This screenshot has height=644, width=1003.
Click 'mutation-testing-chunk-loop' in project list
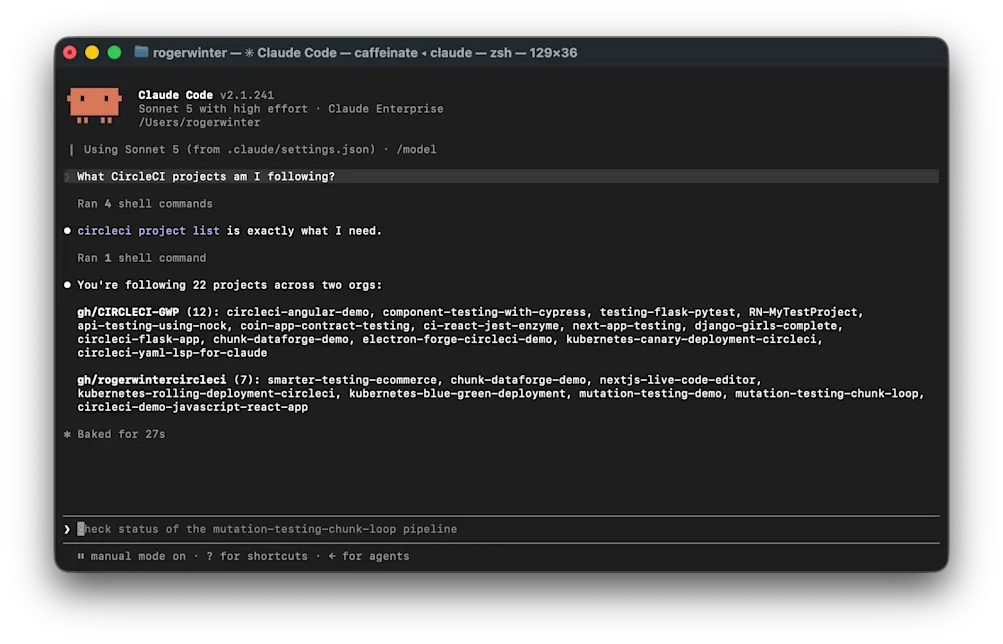826,393
